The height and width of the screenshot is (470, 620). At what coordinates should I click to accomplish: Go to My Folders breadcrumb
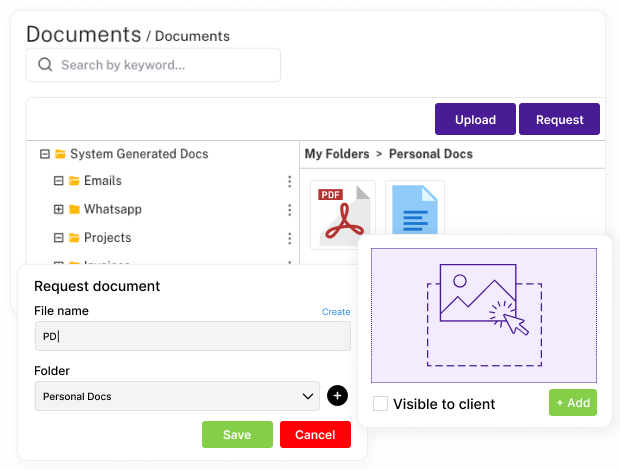coord(337,154)
